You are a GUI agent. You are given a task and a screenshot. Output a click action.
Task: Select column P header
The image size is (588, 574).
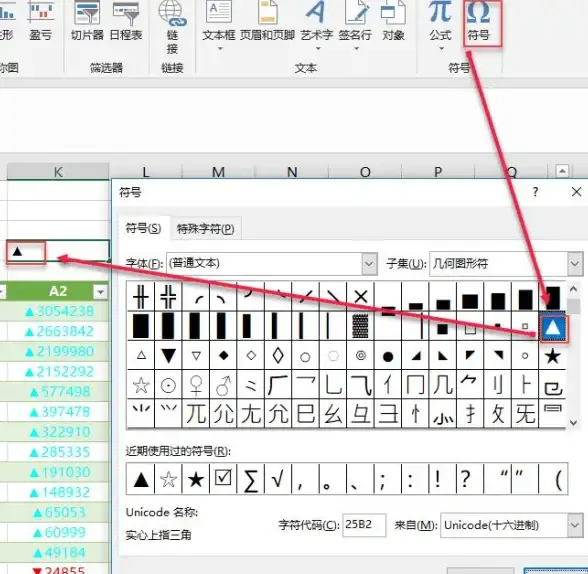click(438, 172)
